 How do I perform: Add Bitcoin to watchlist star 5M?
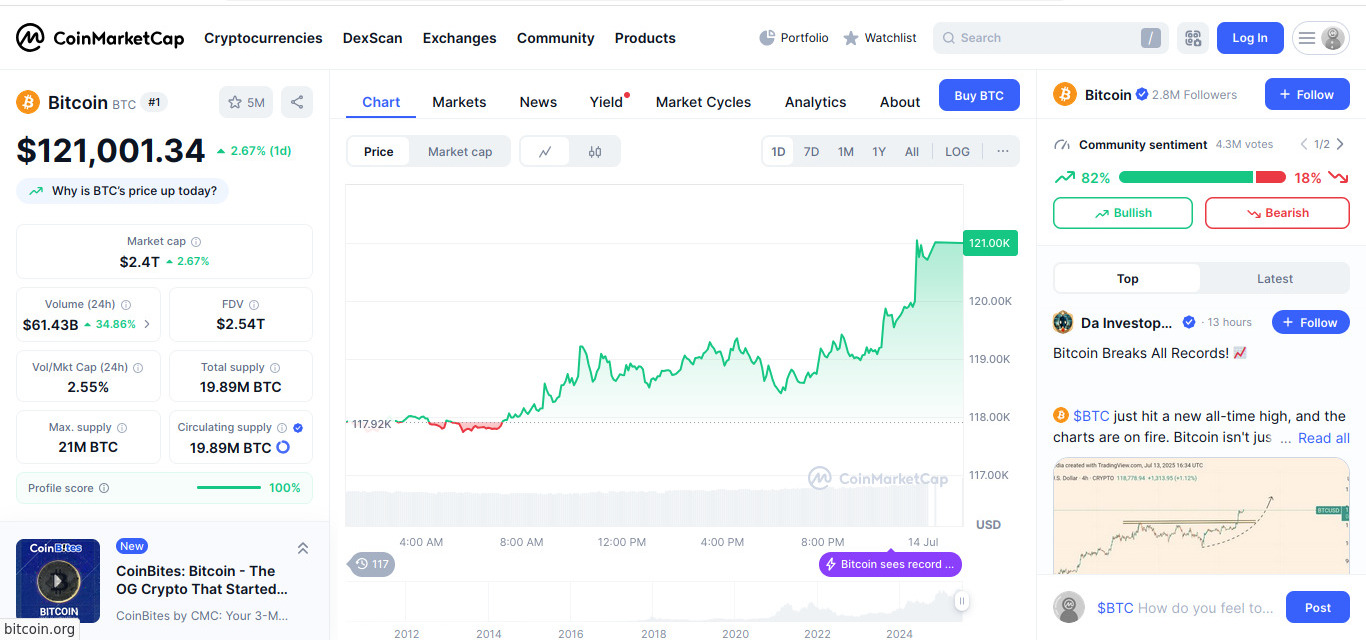(x=246, y=102)
